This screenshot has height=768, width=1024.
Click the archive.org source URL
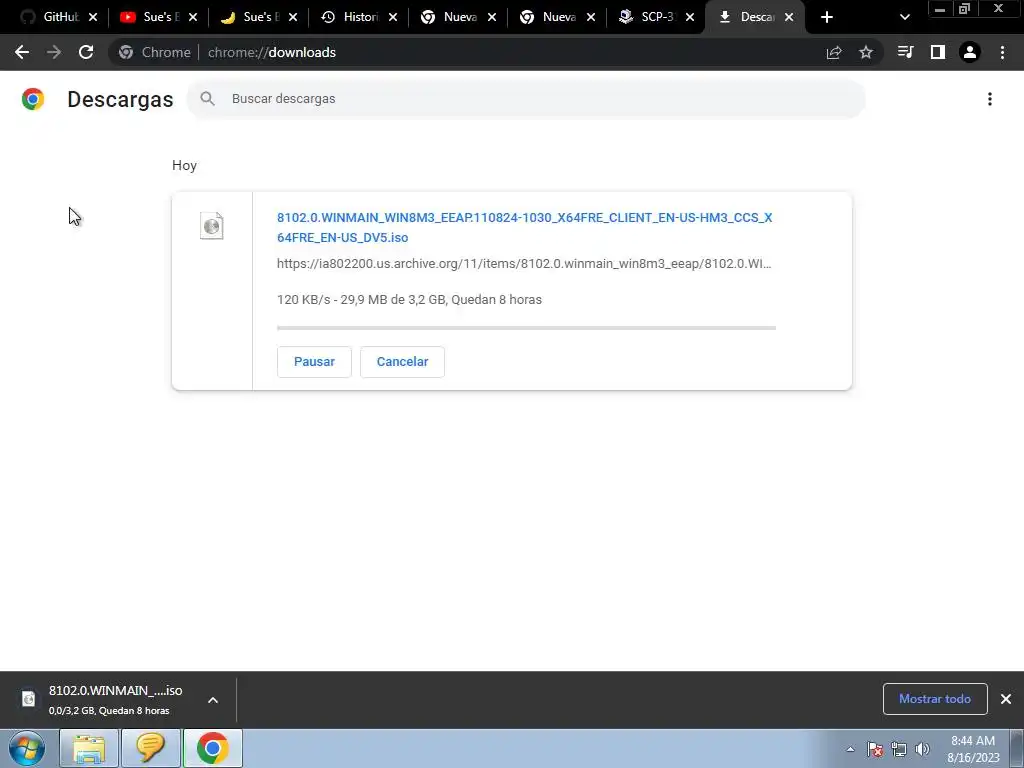[x=524, y=264]
